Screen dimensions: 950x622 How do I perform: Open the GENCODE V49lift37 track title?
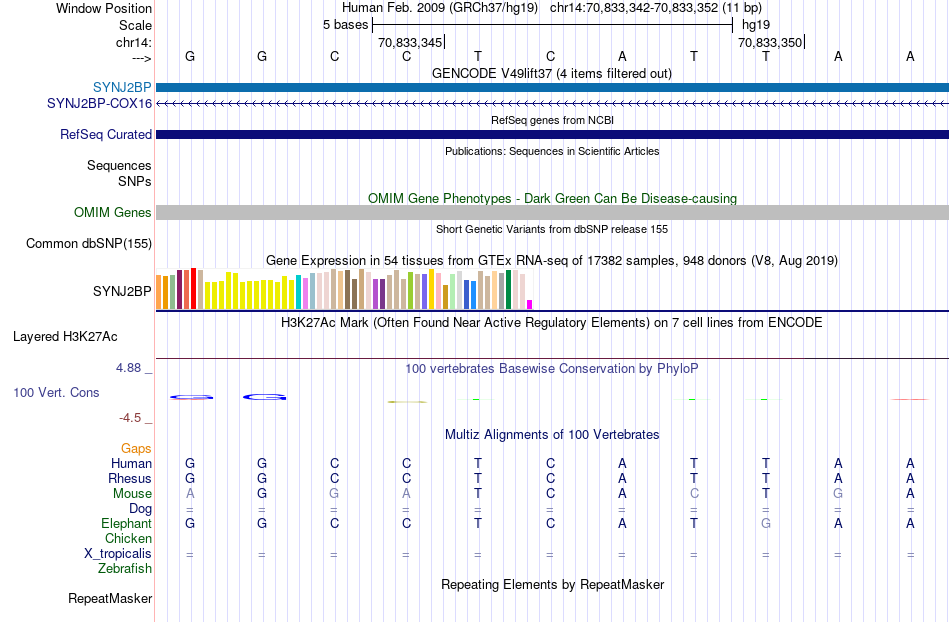tap(551, 73)
